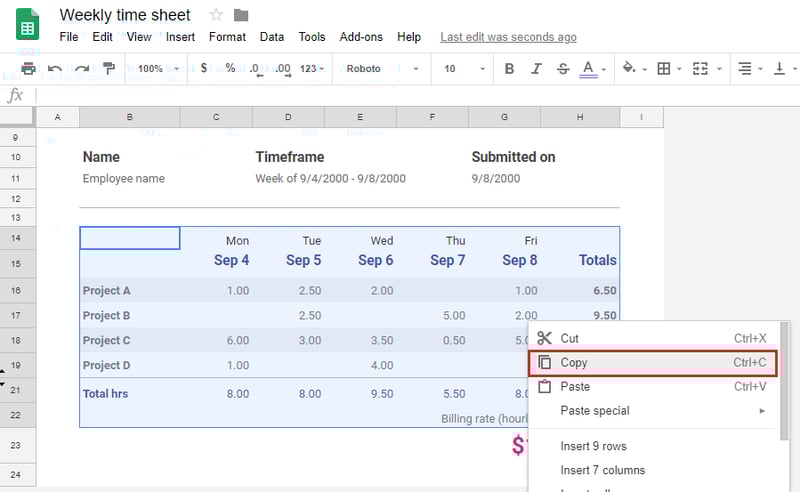This screenshot has height=492, width=800.
Task: Click the Project A cell
Action: [130, 290]
